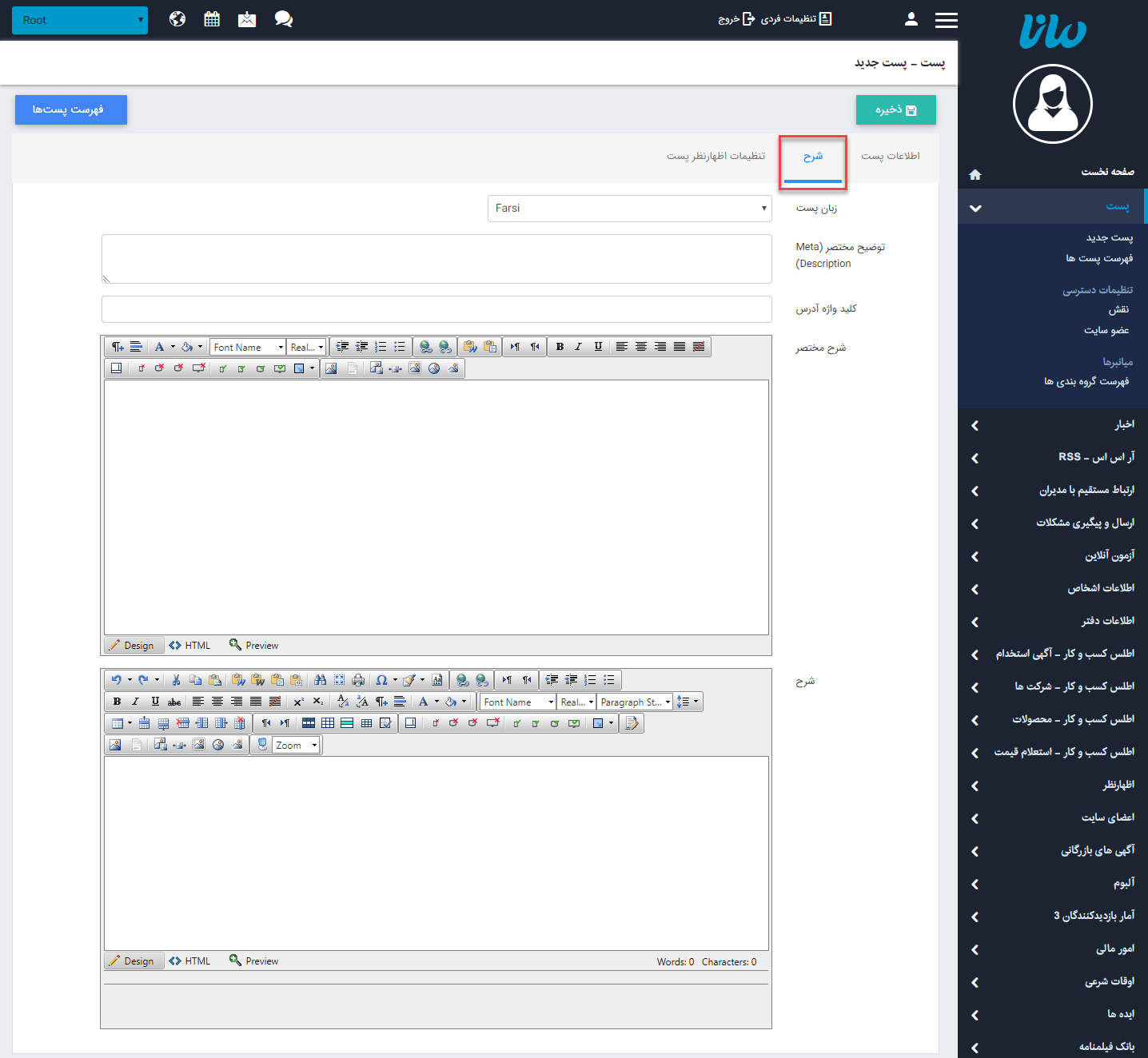Toggle superscript formatting in the editor
Screen dimensions: 1148x1058
298,702
